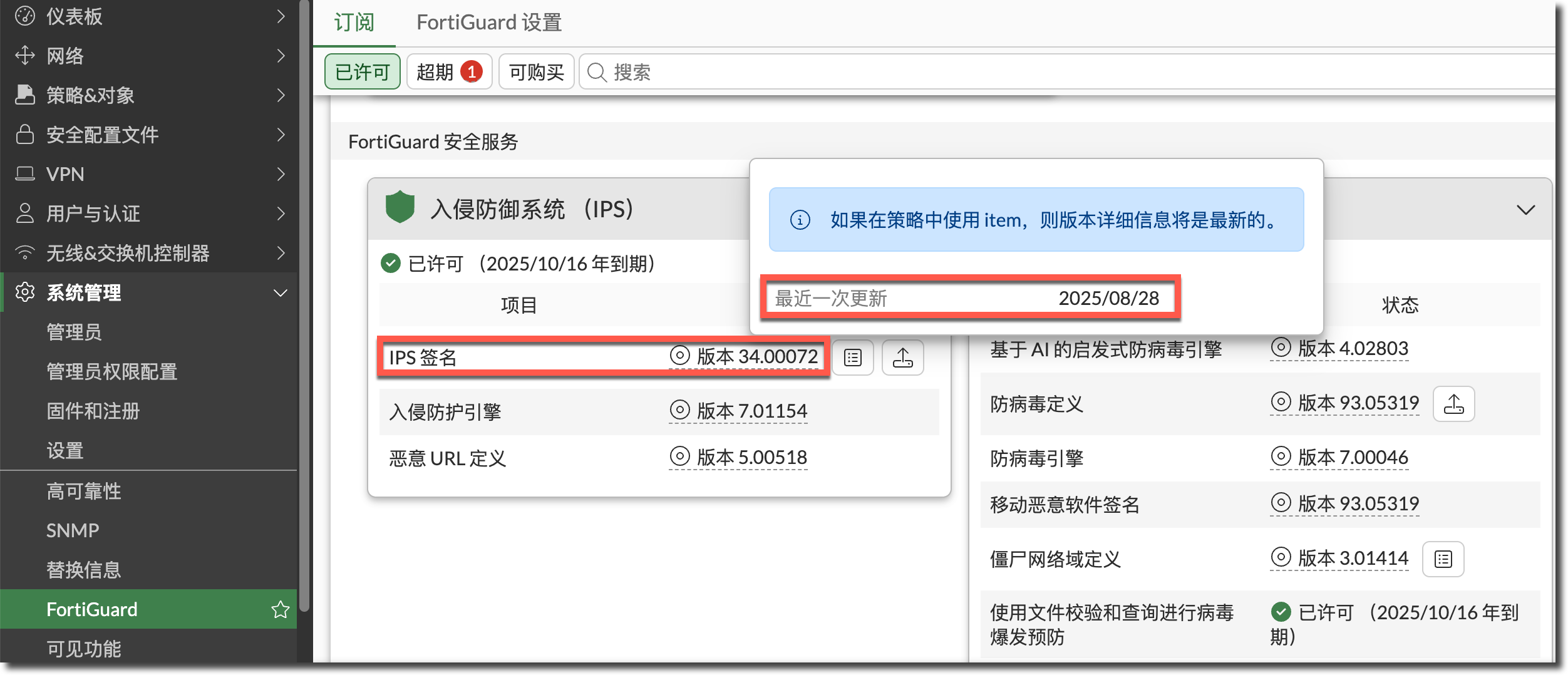The width and height of the screenshot is (1568, 675).
Task: Click the 版本 34.00072 version link
Action: (756, 356)
